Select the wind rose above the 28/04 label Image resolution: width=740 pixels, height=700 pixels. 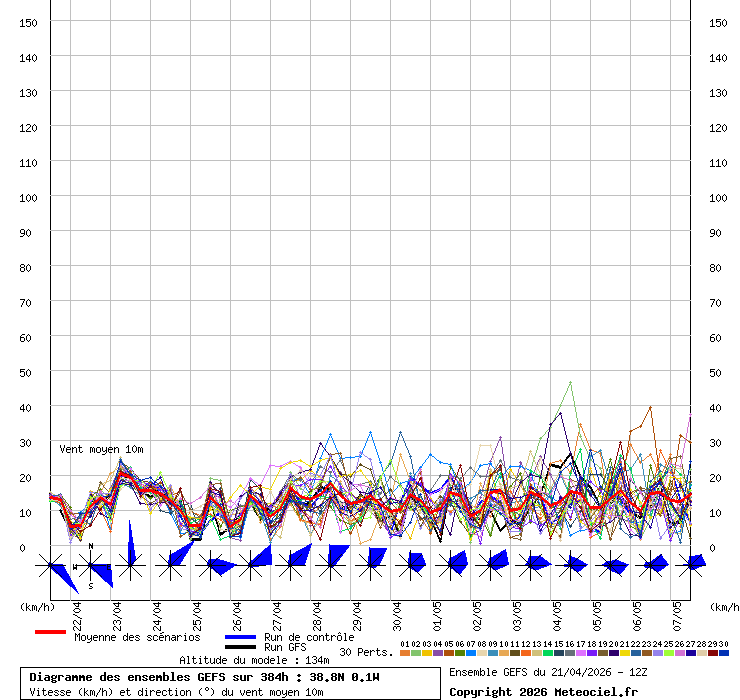tap(330, 565)
